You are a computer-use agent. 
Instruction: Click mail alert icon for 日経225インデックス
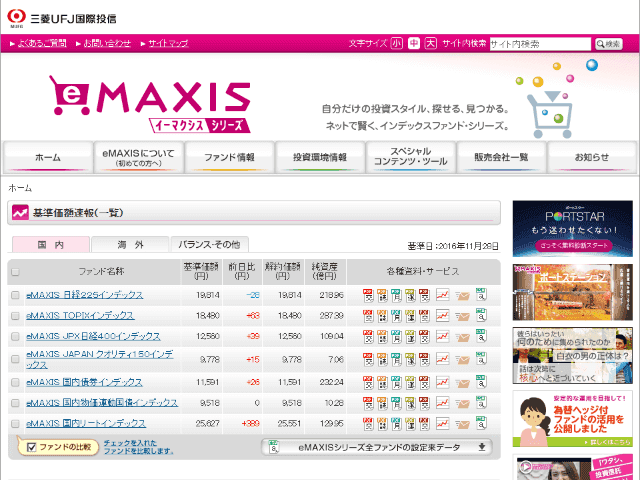[x=462, y=295]
